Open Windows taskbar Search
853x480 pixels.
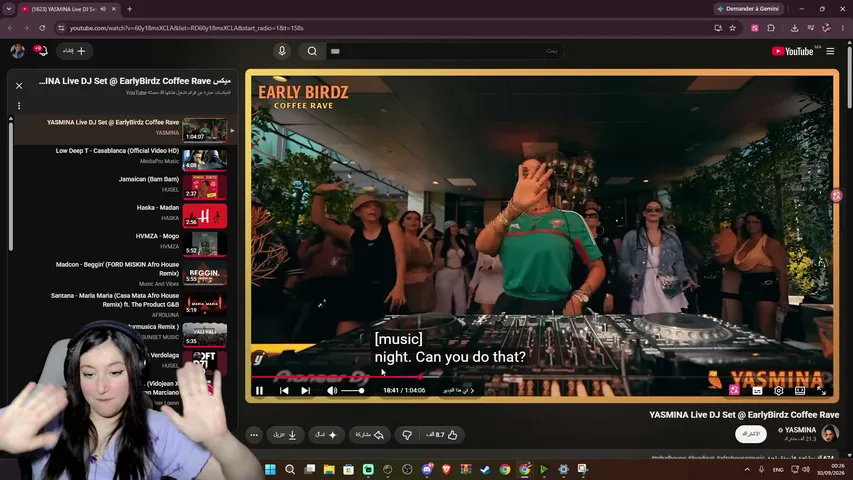coord(290,469)
